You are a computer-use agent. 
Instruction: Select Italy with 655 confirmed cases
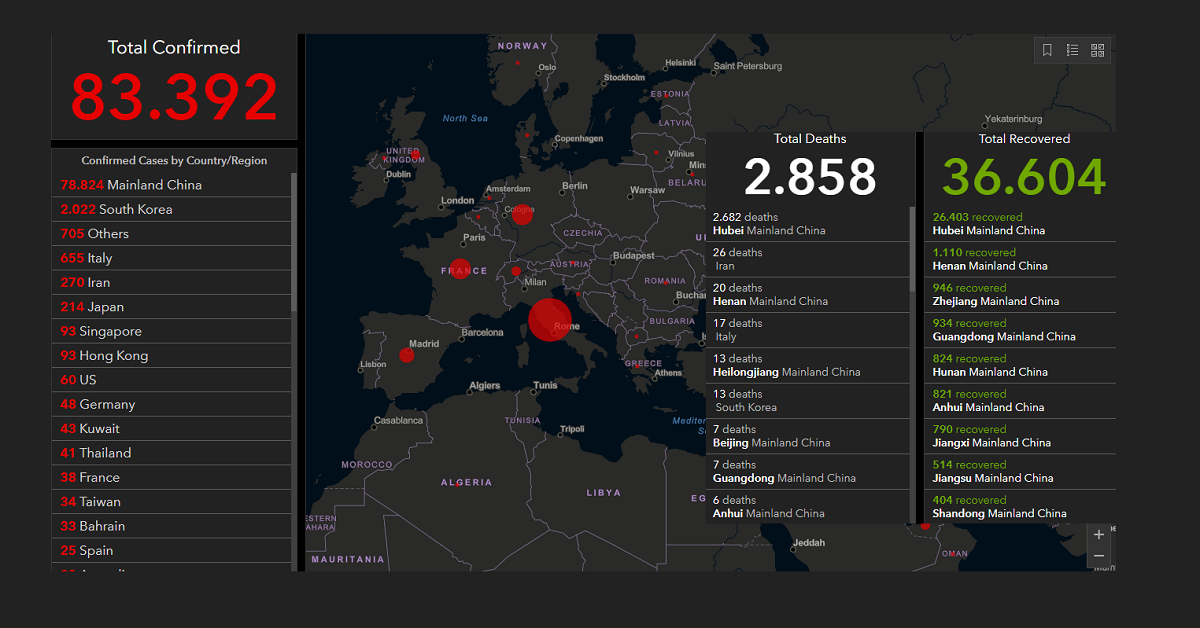(x=86, y=258)
